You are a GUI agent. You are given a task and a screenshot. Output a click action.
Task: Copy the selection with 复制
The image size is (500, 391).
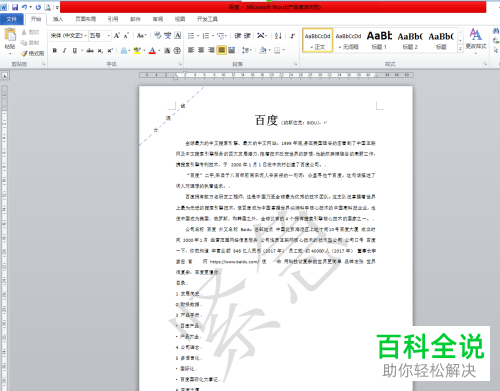point(30,43)
